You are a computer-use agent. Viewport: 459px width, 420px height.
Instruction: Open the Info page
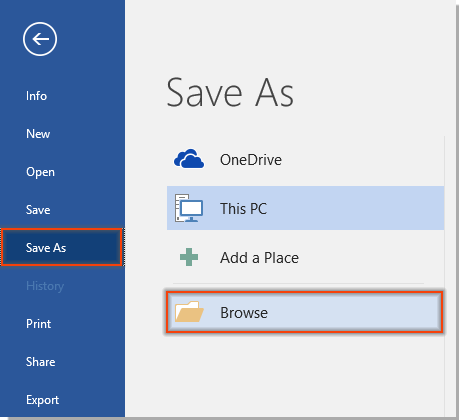pyautogui.click(x=36, y=96)
